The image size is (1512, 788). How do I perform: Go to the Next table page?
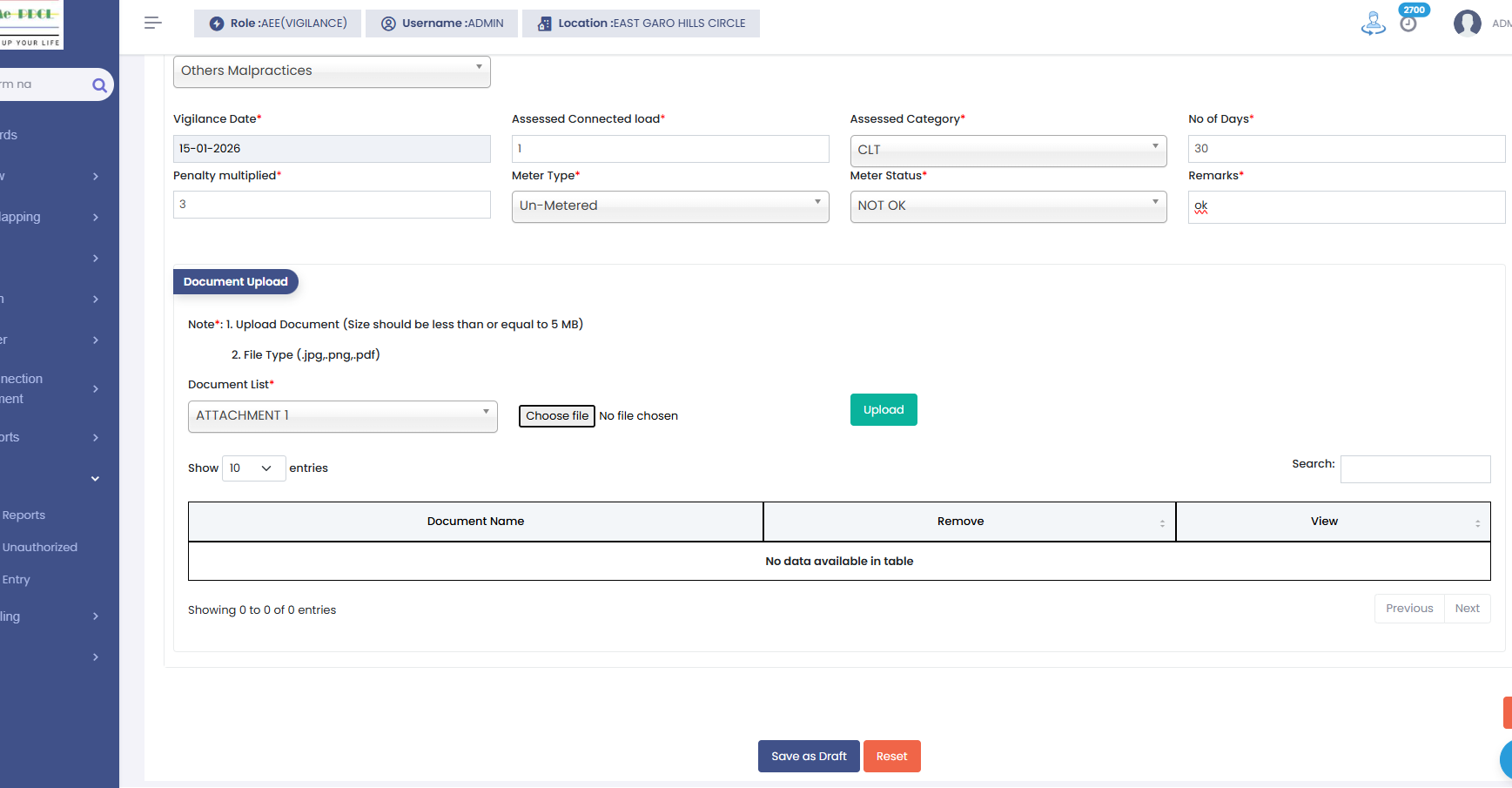pyautogui.click(x=1468, y=609)
